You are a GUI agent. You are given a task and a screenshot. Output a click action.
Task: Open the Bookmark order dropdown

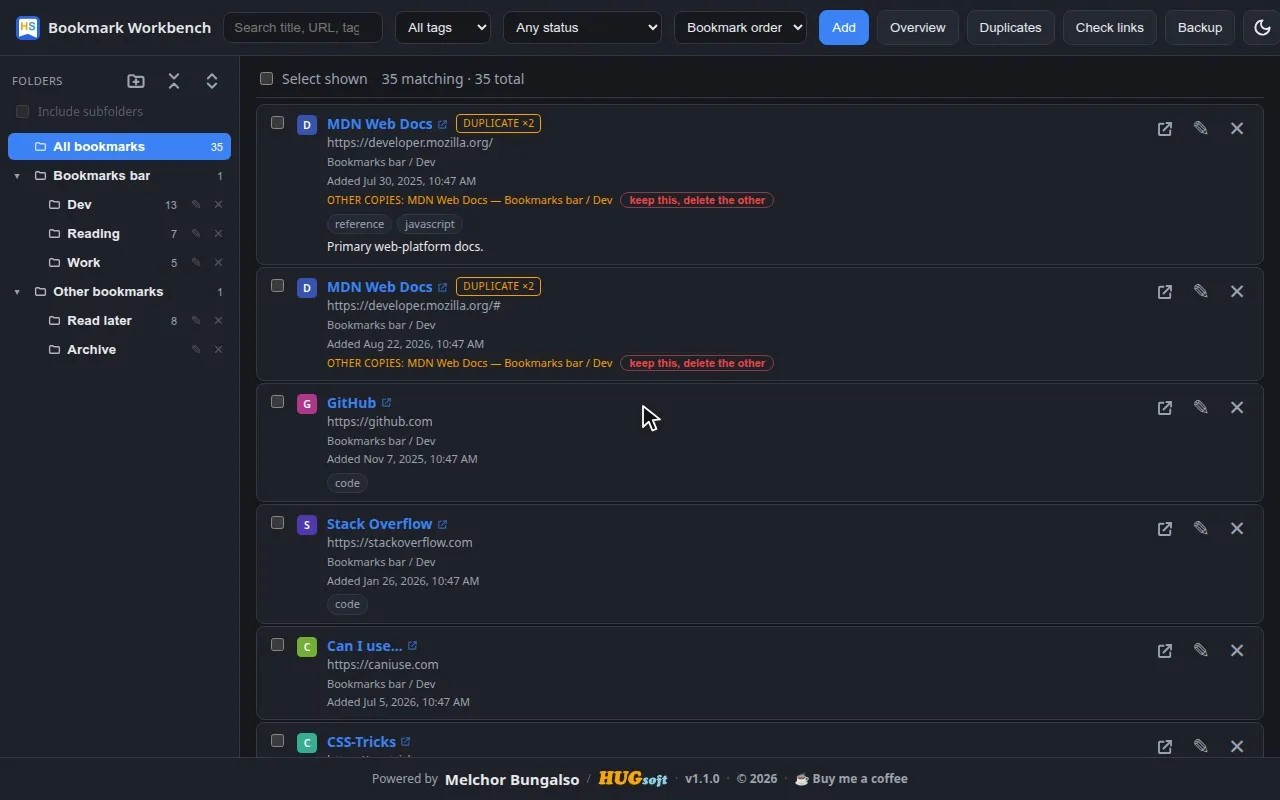pyautogui.click(x=740, y=28)
